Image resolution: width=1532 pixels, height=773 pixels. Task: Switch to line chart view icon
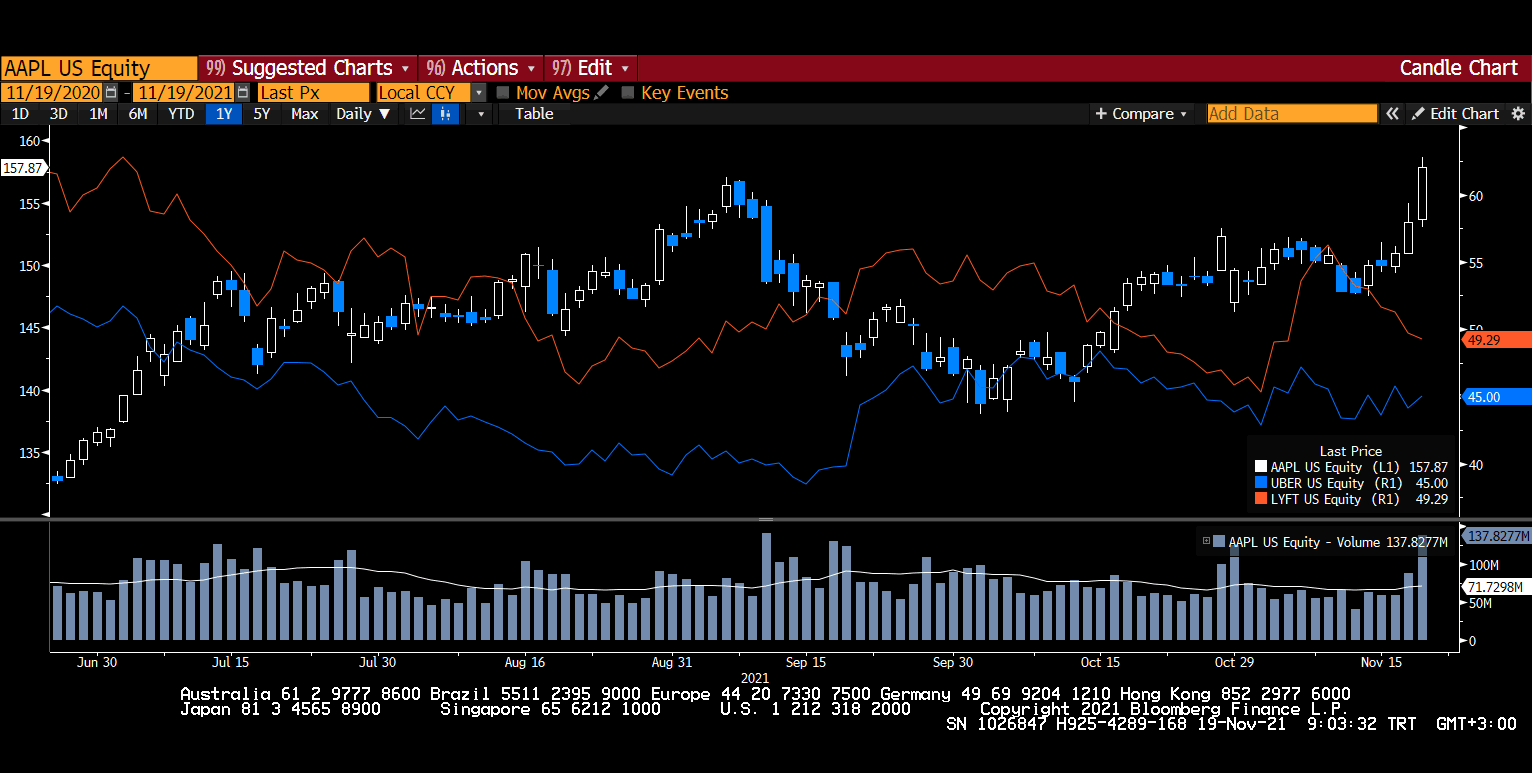[418, 114]
